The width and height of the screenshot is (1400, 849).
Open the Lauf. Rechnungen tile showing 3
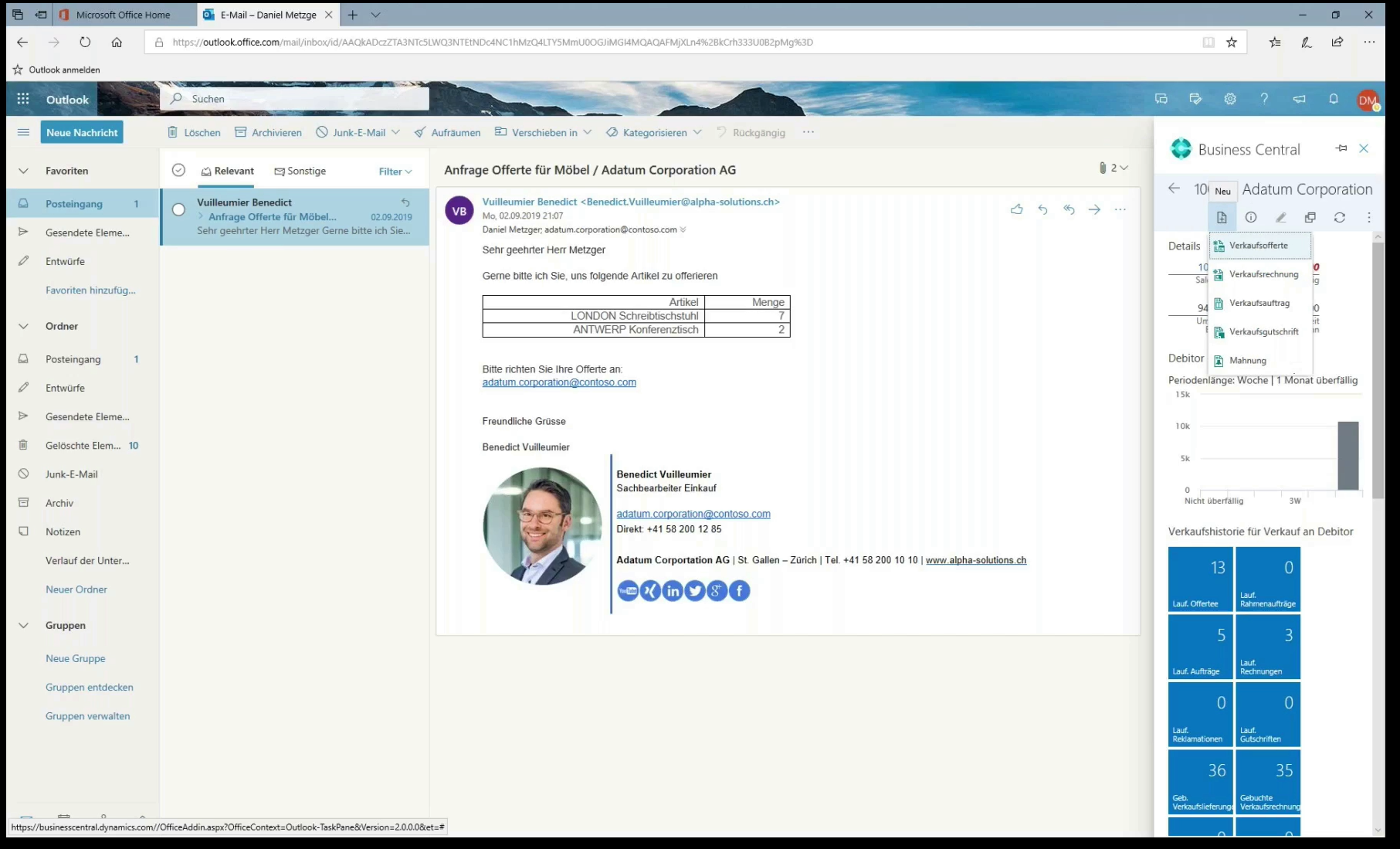(1268, 647)
